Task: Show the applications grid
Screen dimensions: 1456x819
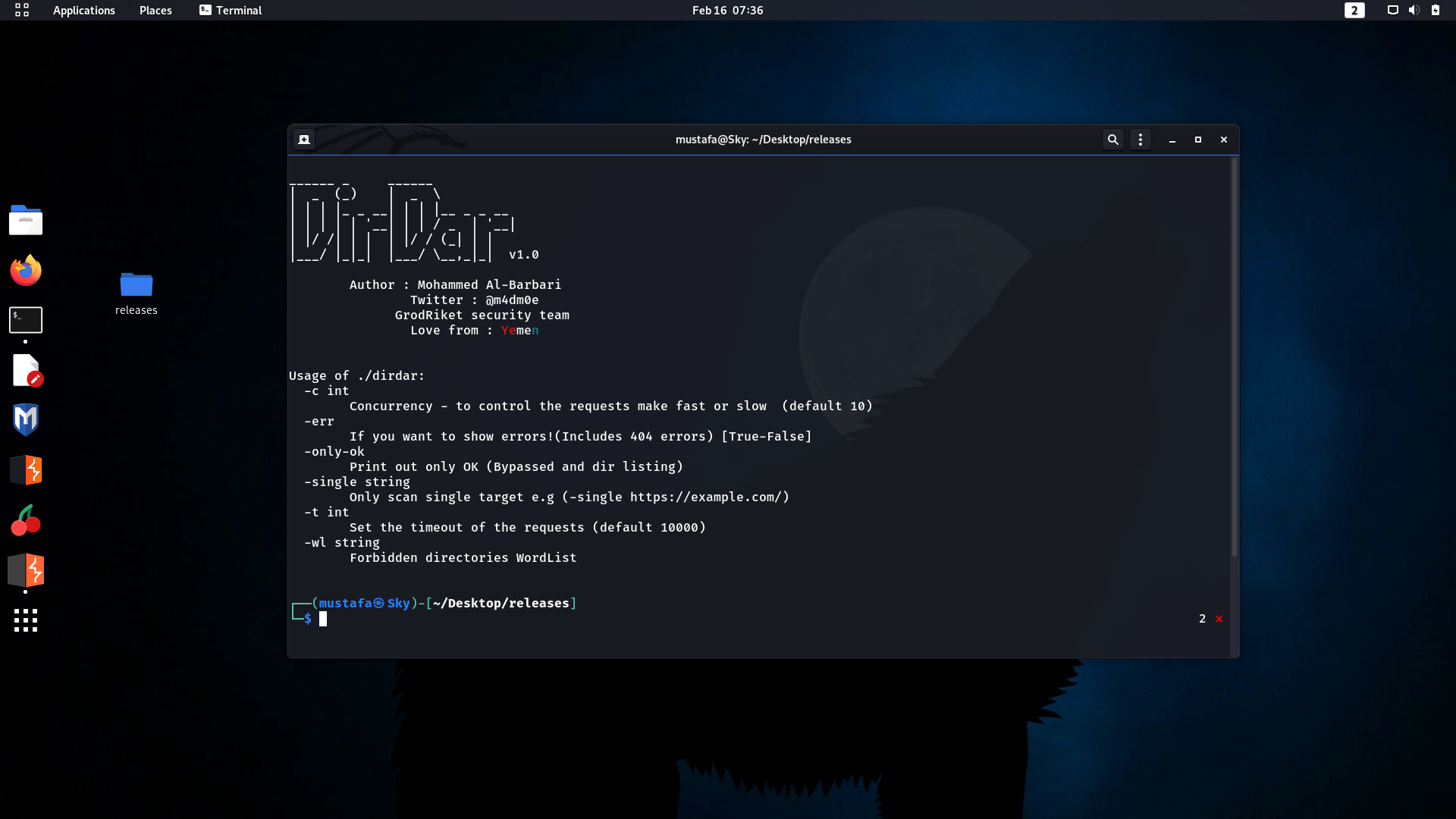Action: tap(25, 620)
